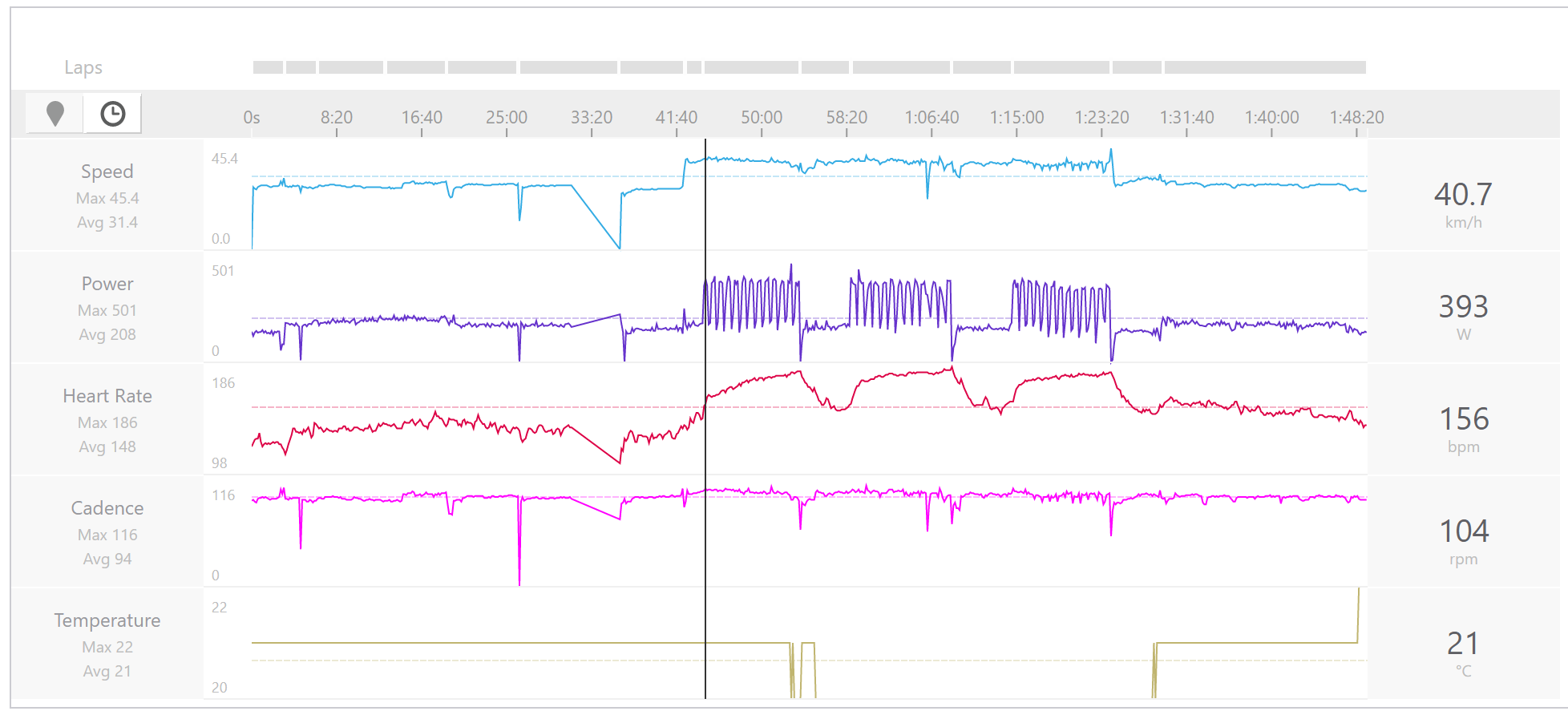Click the 1:06:40 time axis mark
Image resolution: width=1568 pixels, height=715 pixels.
pos(932,117)
